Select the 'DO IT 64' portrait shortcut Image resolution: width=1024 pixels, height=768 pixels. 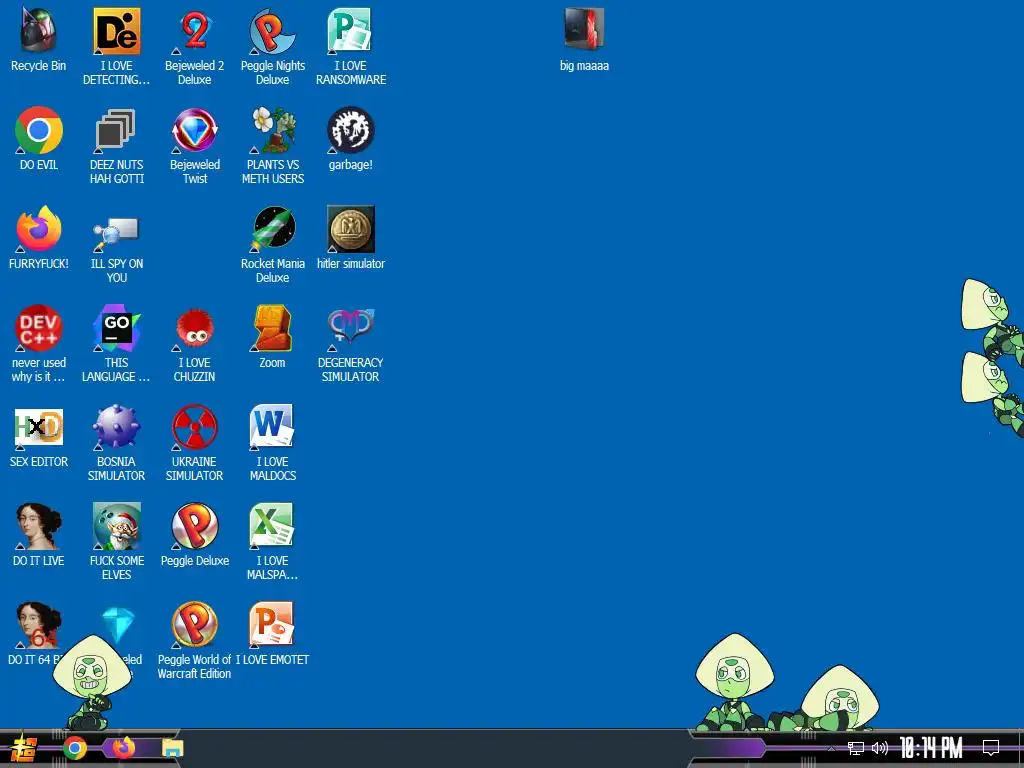click(x=39, y=626)
